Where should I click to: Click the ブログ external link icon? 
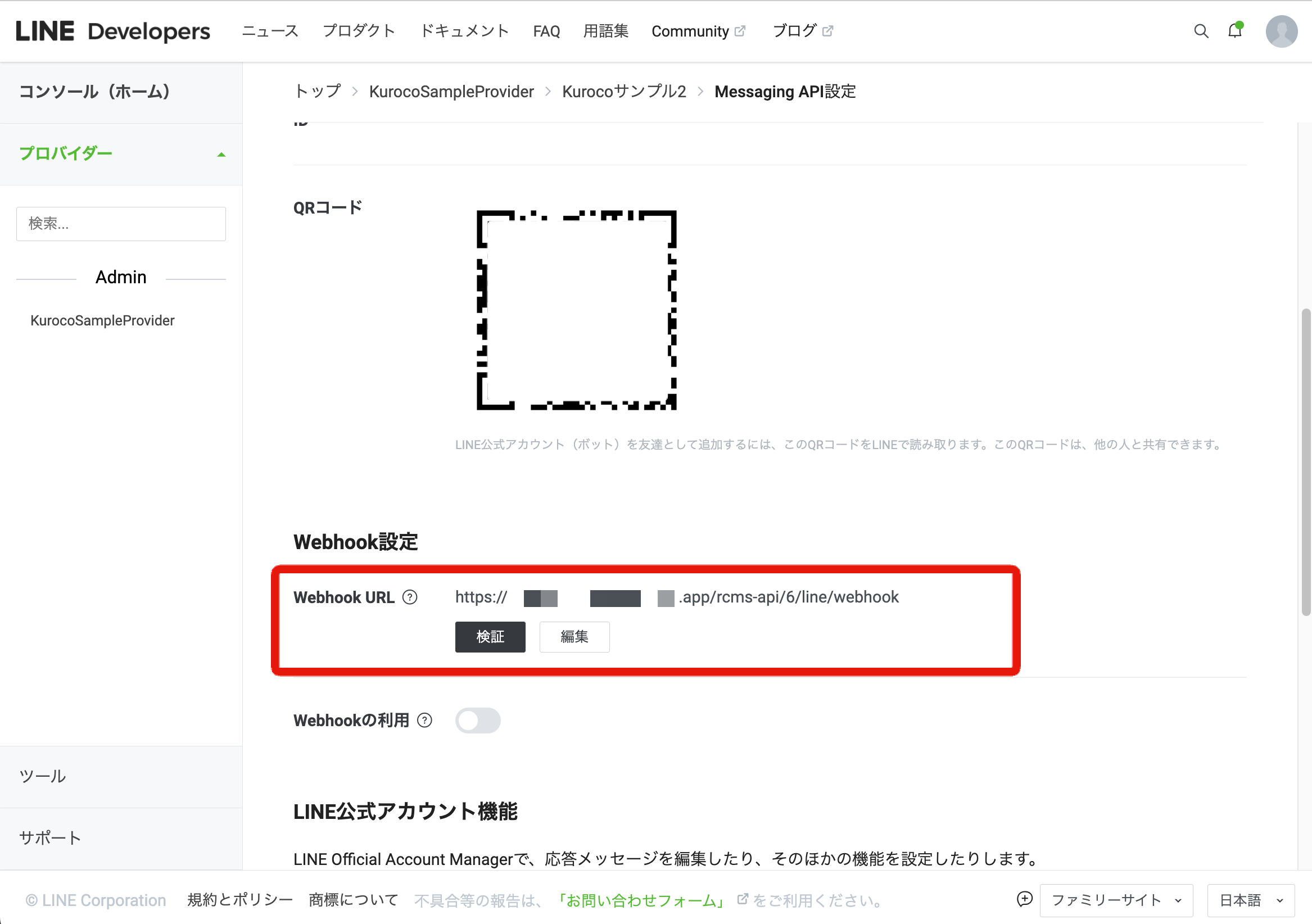pyautogui.click(x=827, y=31)
